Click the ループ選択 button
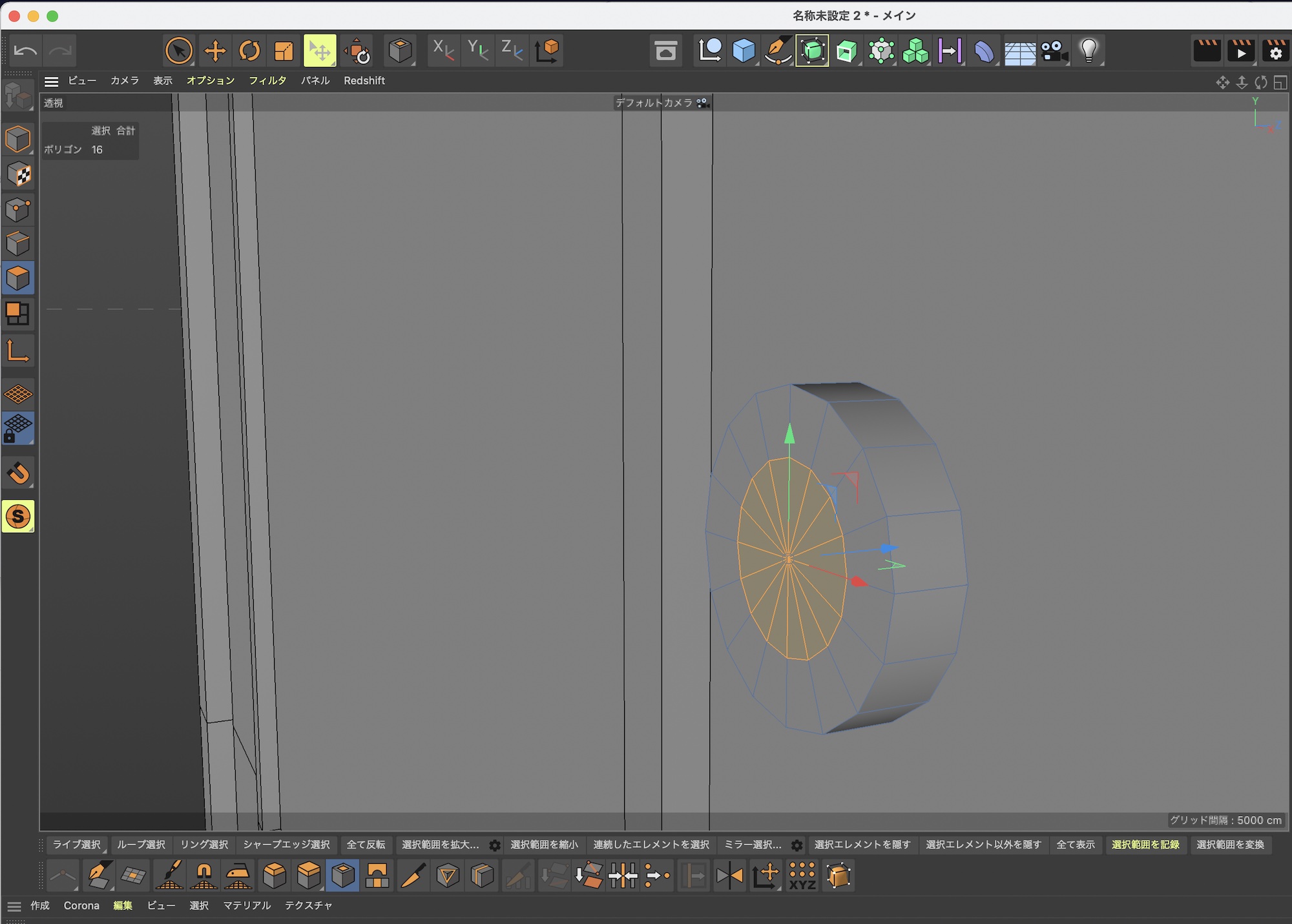The height and width of the screenshot is (924, 1292). (141, 845)
